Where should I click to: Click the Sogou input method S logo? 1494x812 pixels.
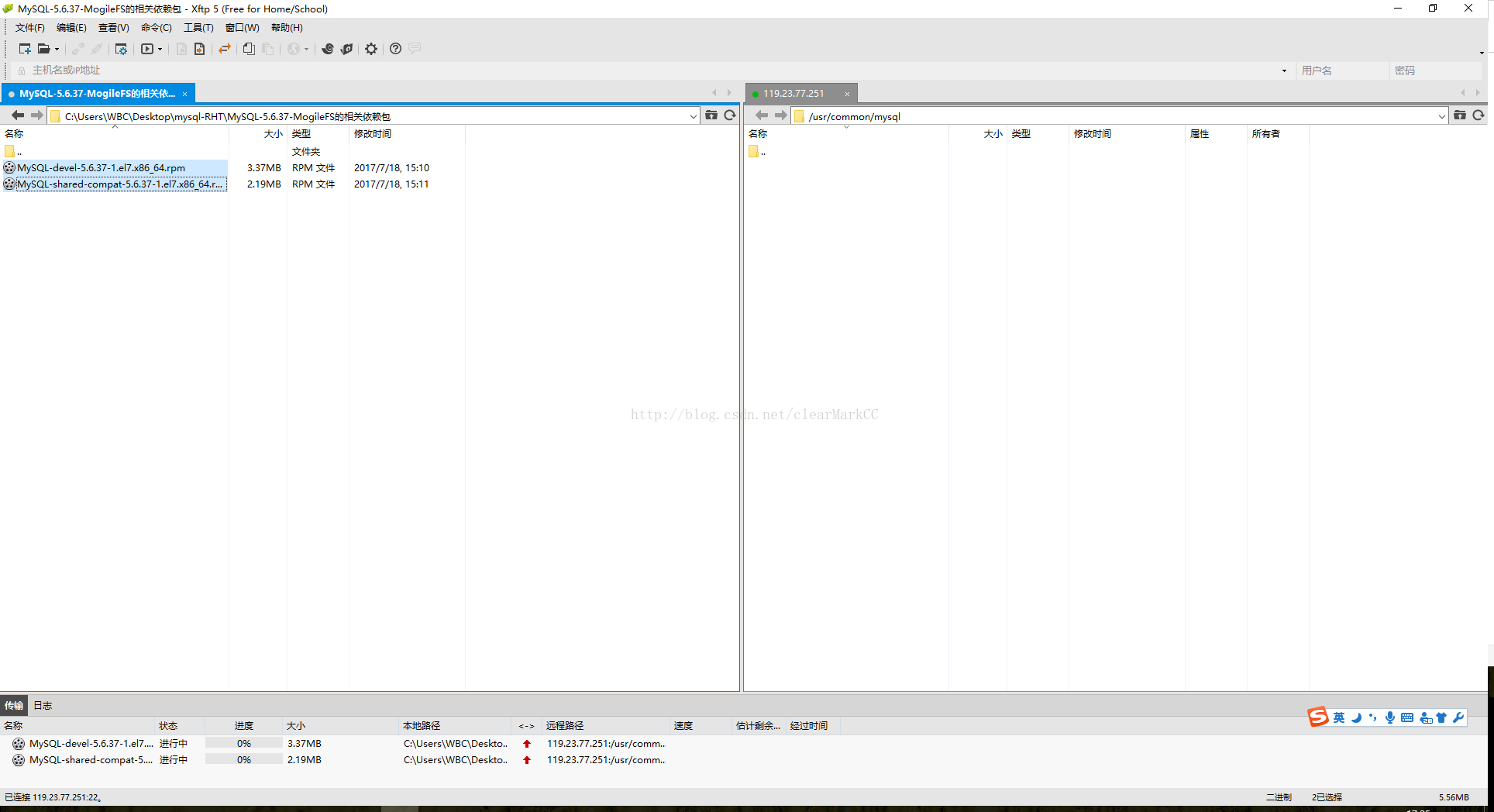click(1318, 717)
